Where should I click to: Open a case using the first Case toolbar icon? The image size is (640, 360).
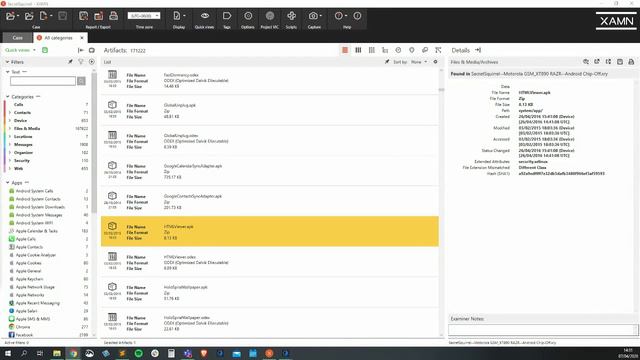(10, 16)
